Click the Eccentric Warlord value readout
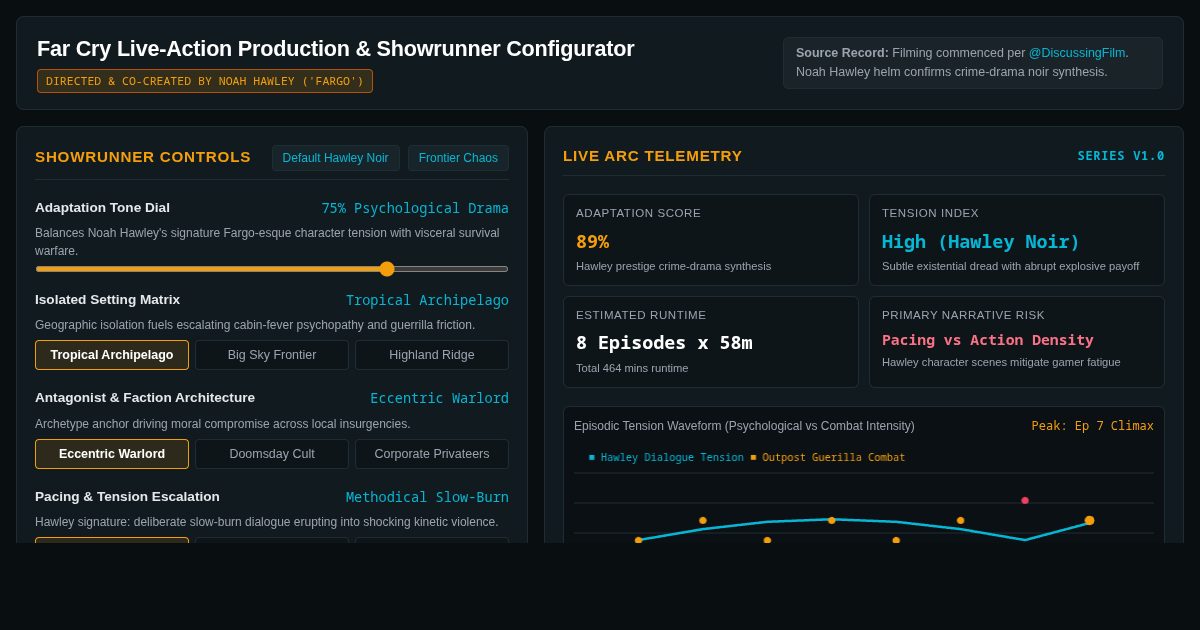Image resolution: width=1200 pixels, height=630 pixels. 439,398
